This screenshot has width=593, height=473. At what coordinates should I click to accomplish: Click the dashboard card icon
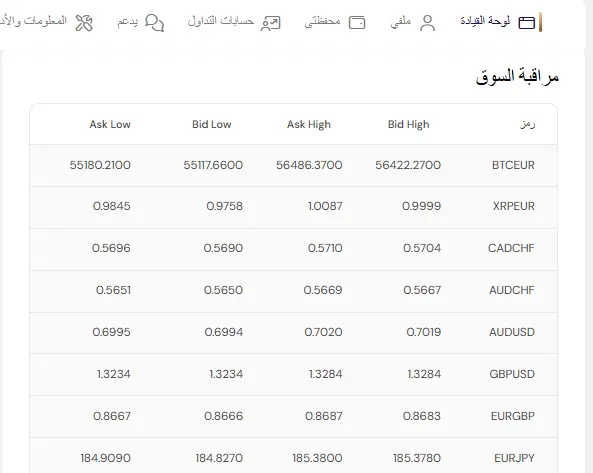526,23
